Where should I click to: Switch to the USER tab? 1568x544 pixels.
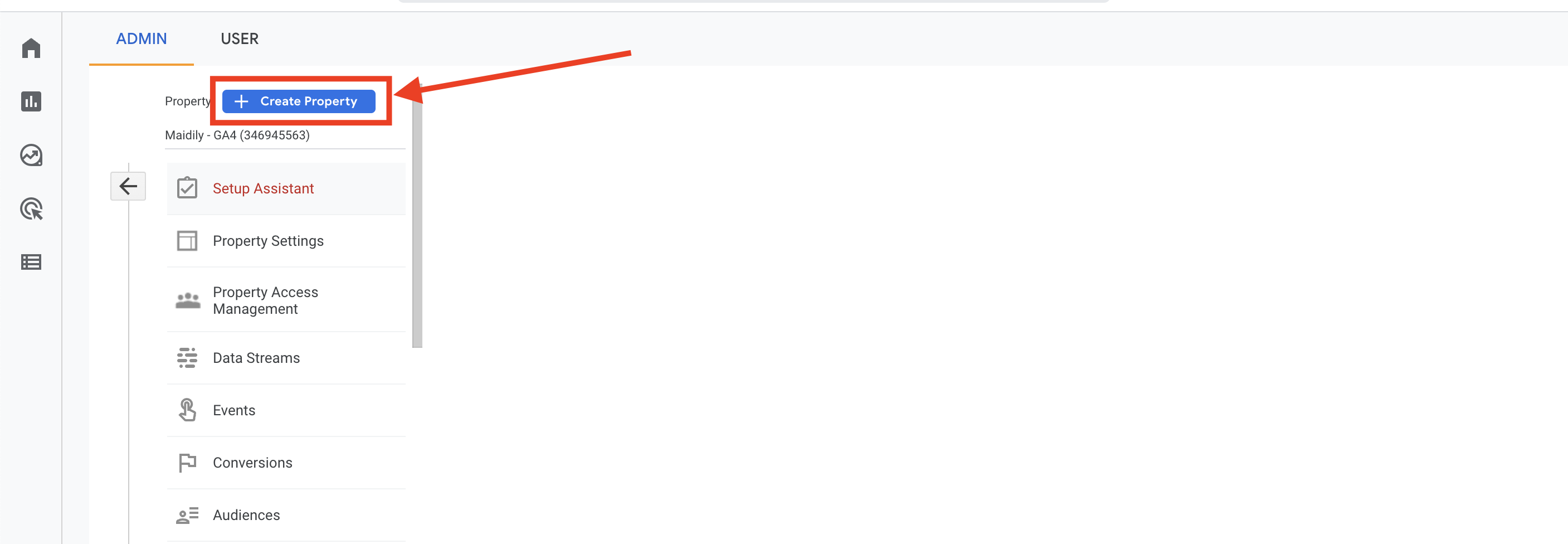[x=239, y=39]
